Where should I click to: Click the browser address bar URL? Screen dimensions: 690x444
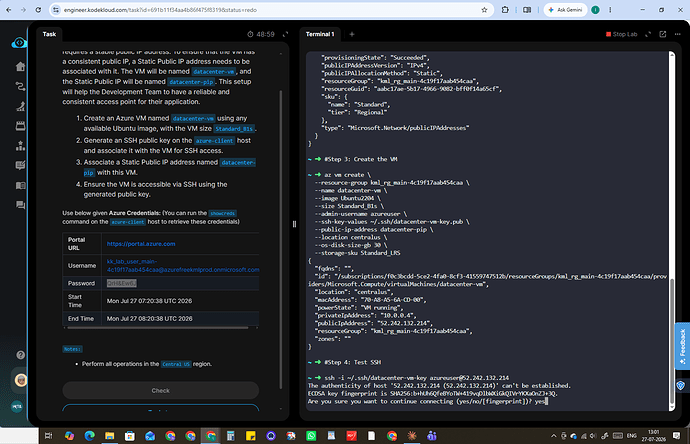tap(160, 10)
